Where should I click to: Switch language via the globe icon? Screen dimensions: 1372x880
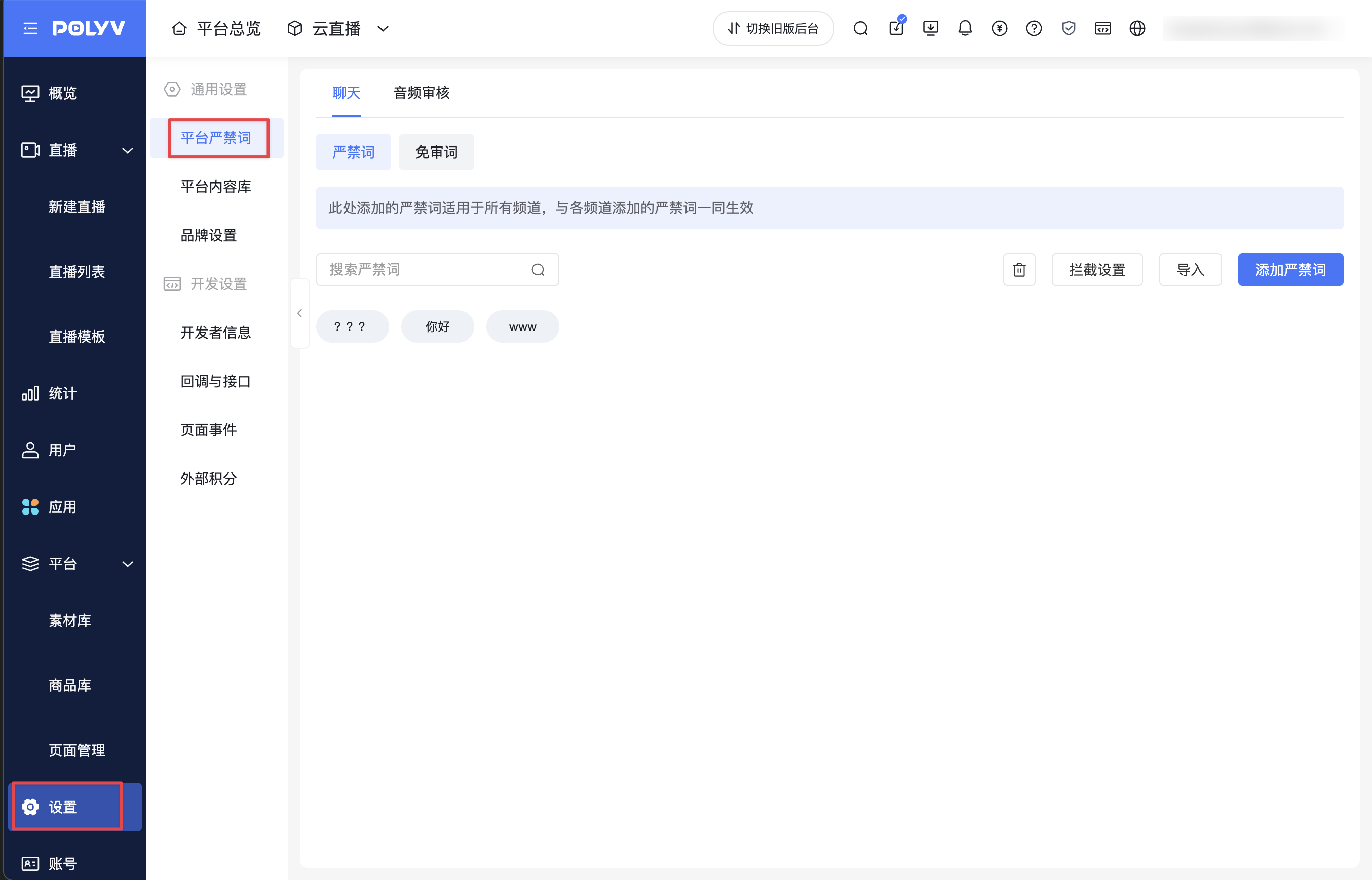[1137, 28]
